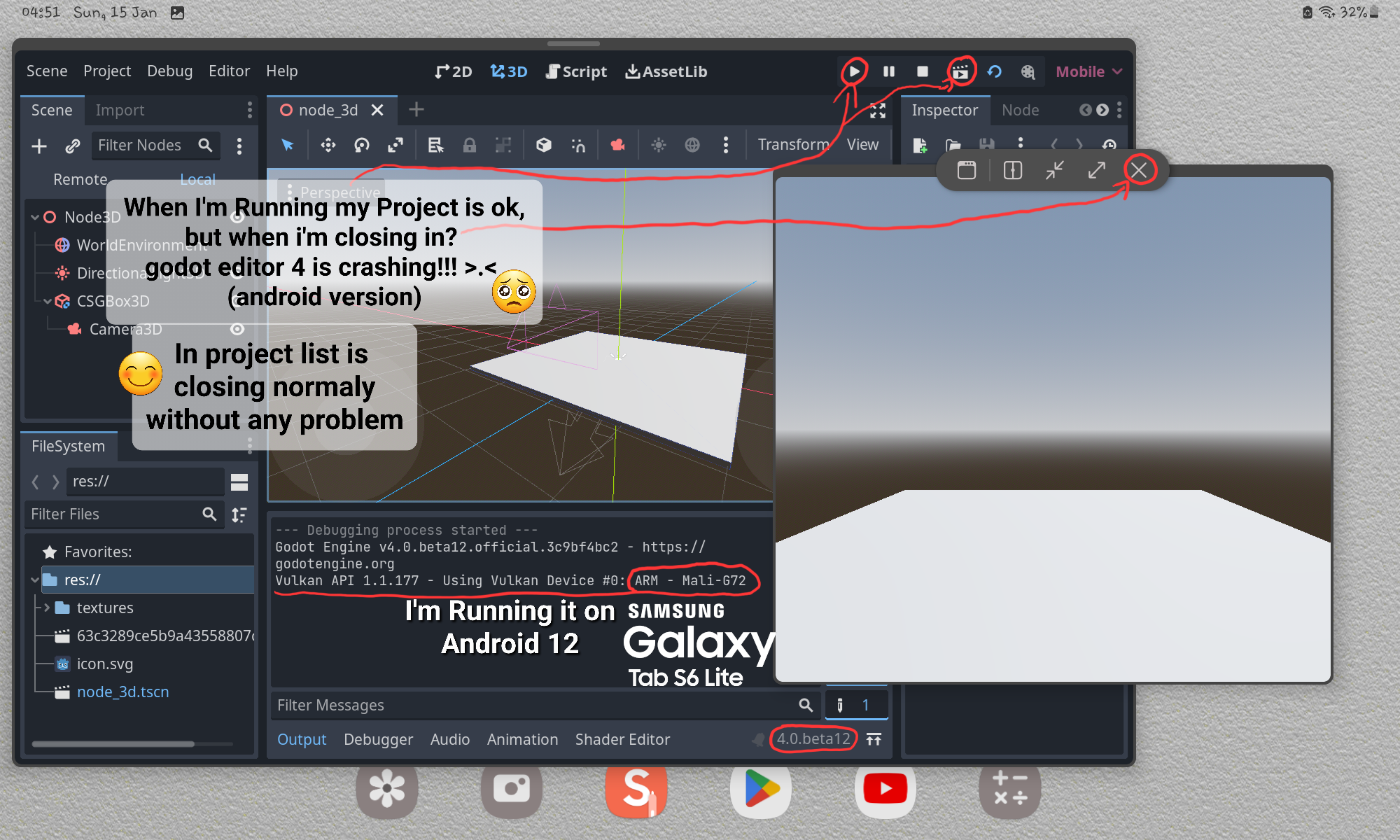Lock the selected node
The height and width of the screenshot is (840, 1400).
(470, 145)
